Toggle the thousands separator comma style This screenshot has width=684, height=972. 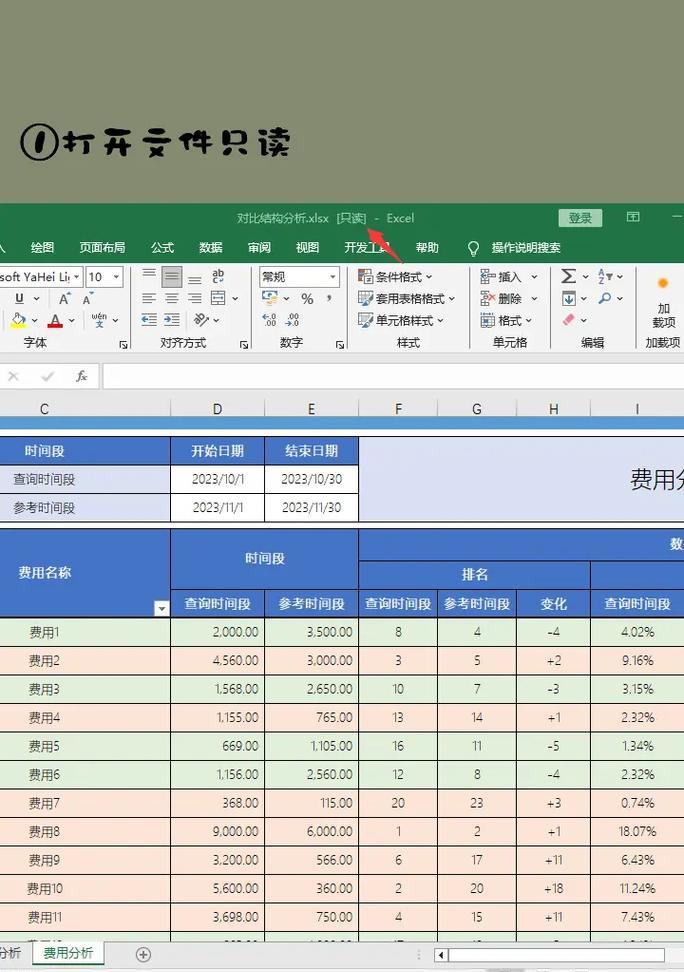coord(331,299)
